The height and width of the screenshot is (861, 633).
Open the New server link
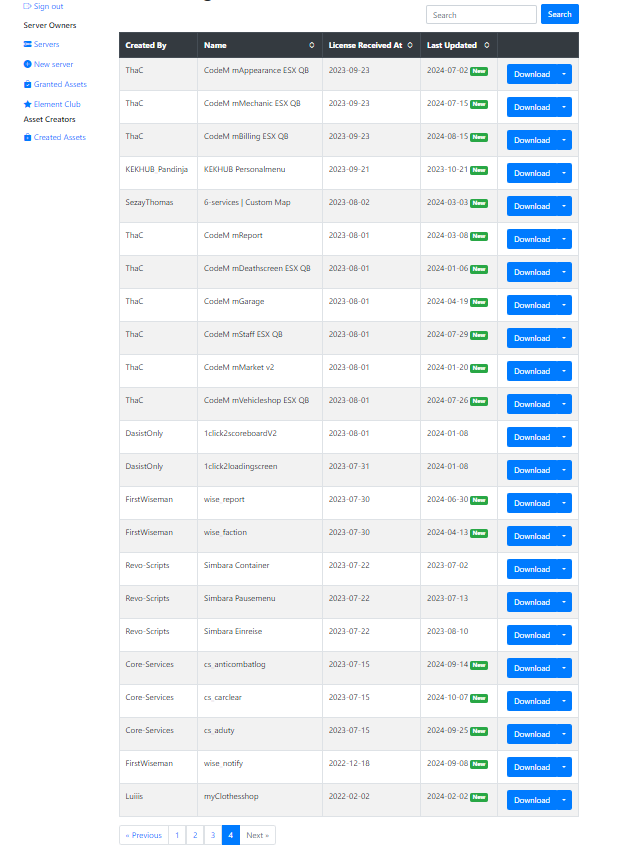(53, 64)
